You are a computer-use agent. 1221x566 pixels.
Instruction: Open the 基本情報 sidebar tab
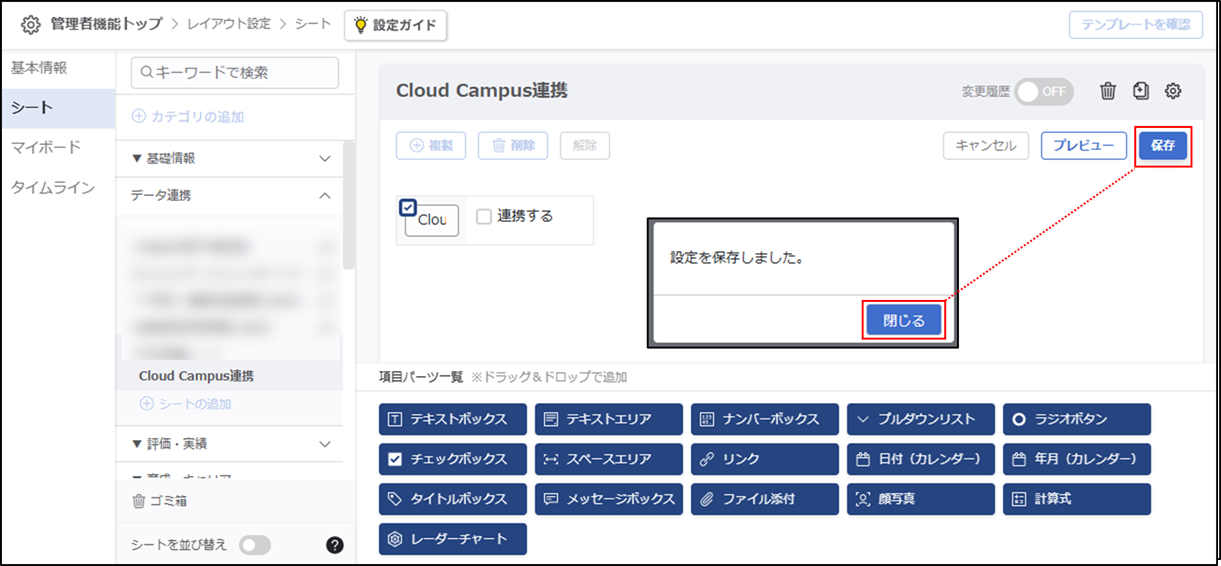[57, 68]
